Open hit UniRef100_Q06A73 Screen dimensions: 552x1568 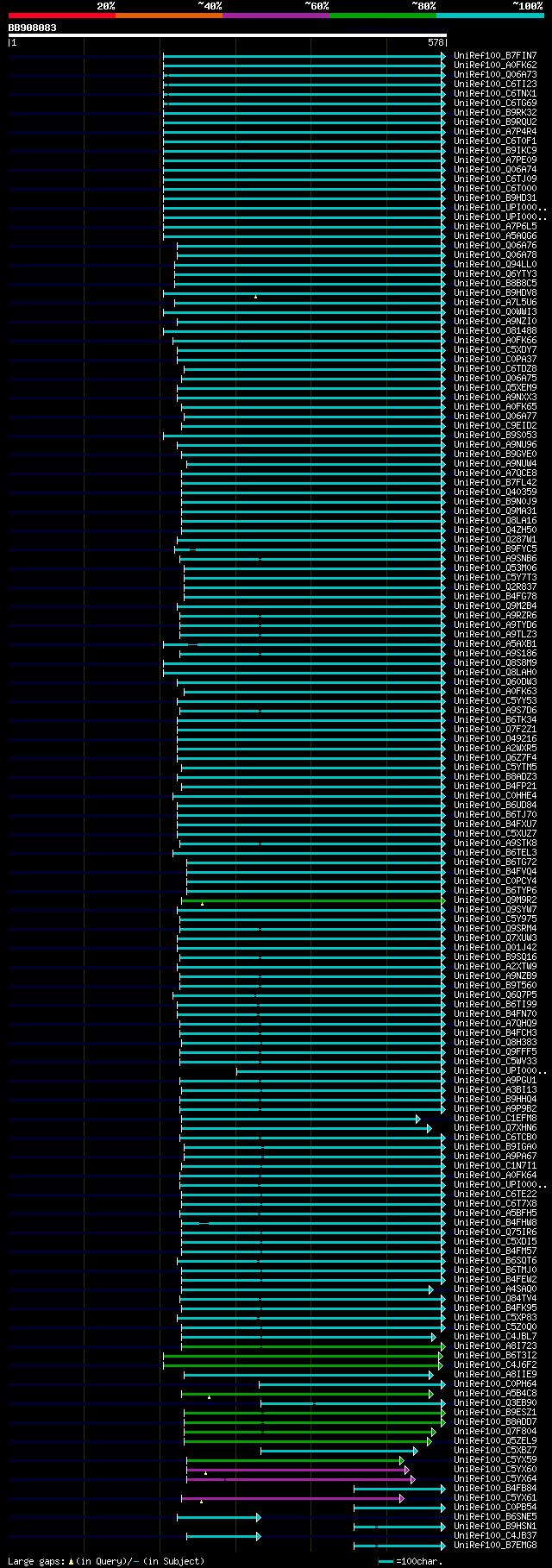point(495,75)
